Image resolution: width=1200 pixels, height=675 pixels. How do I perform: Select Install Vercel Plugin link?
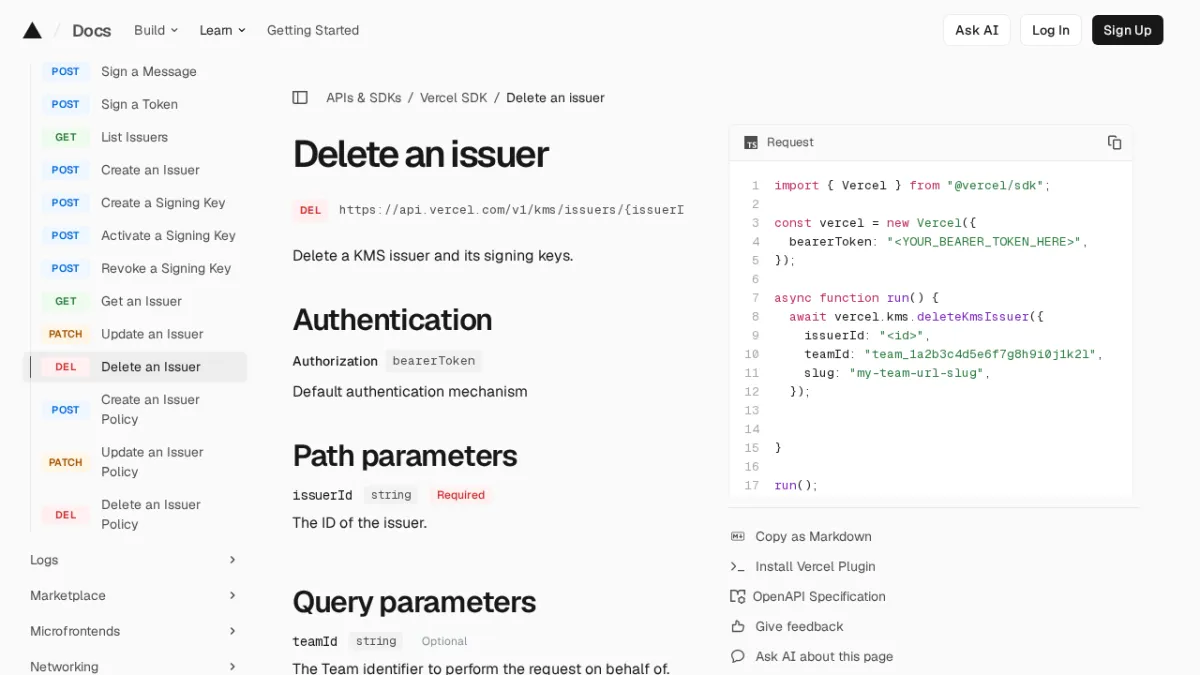815,567
